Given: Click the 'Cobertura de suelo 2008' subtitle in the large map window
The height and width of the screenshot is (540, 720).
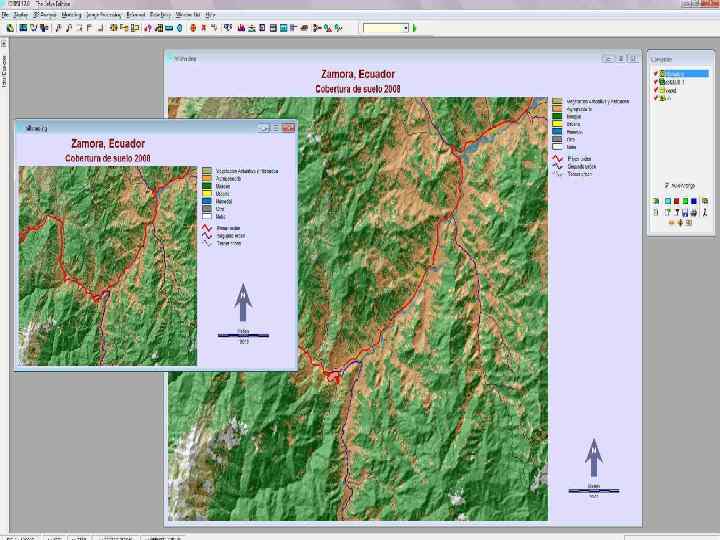Looking at the screenshot, I should tap(358, 89).
